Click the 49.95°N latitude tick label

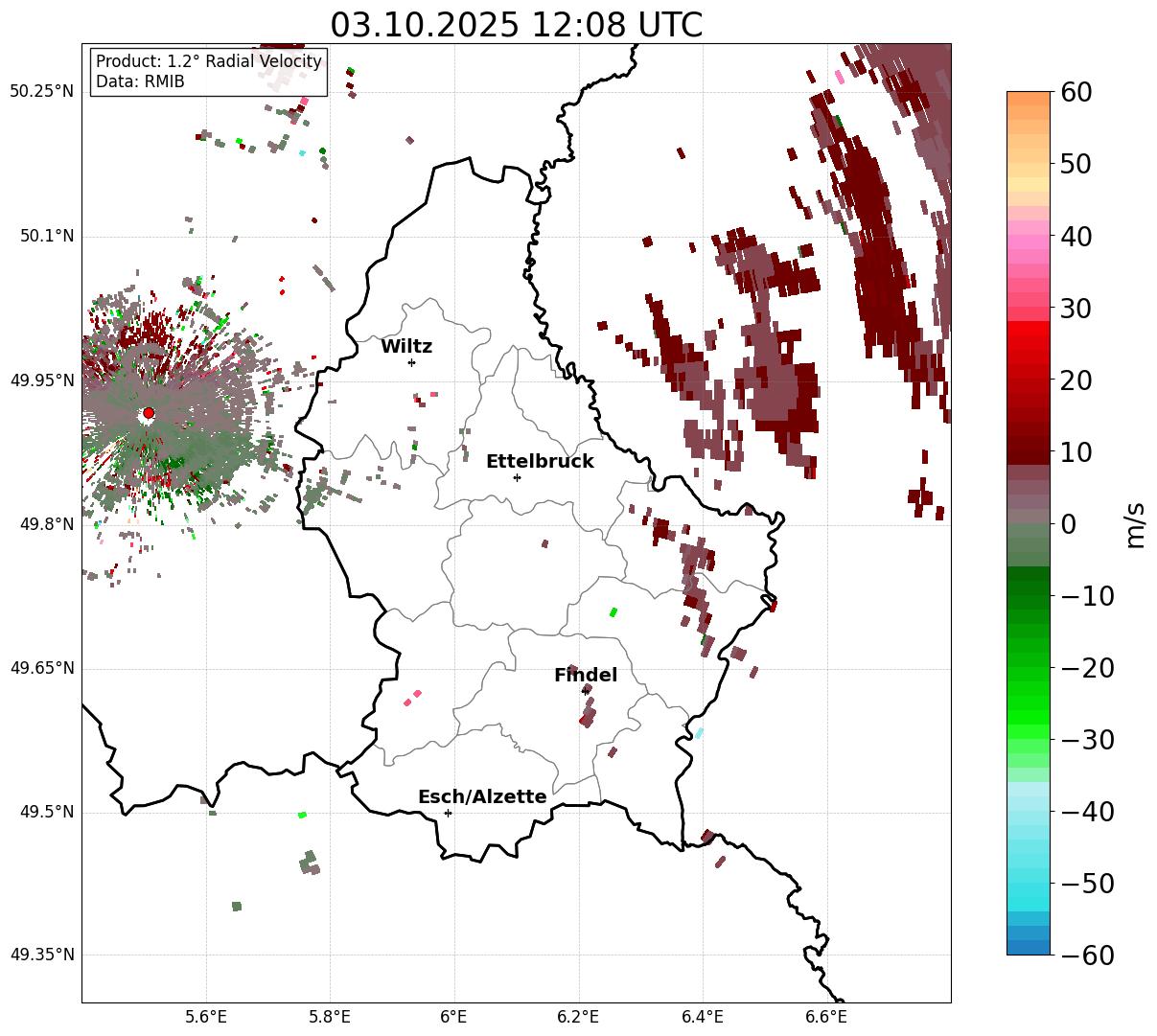41,380
